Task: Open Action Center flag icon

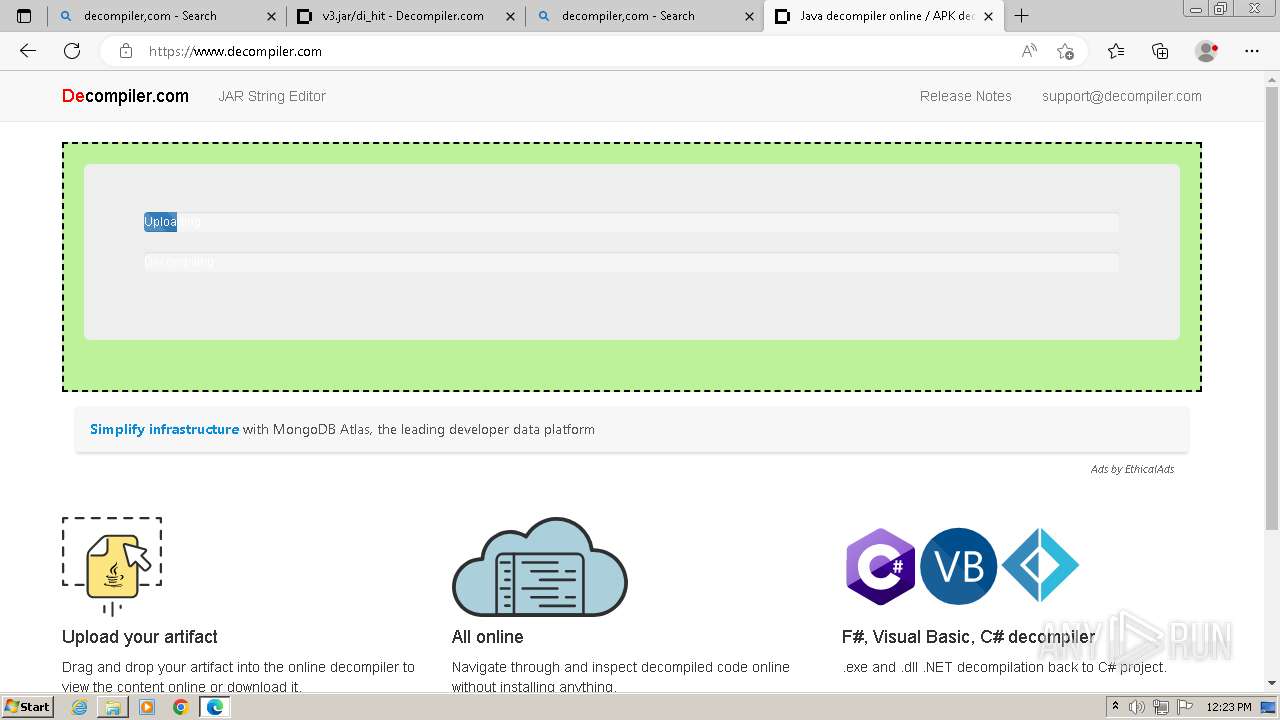Action: 1184,707
